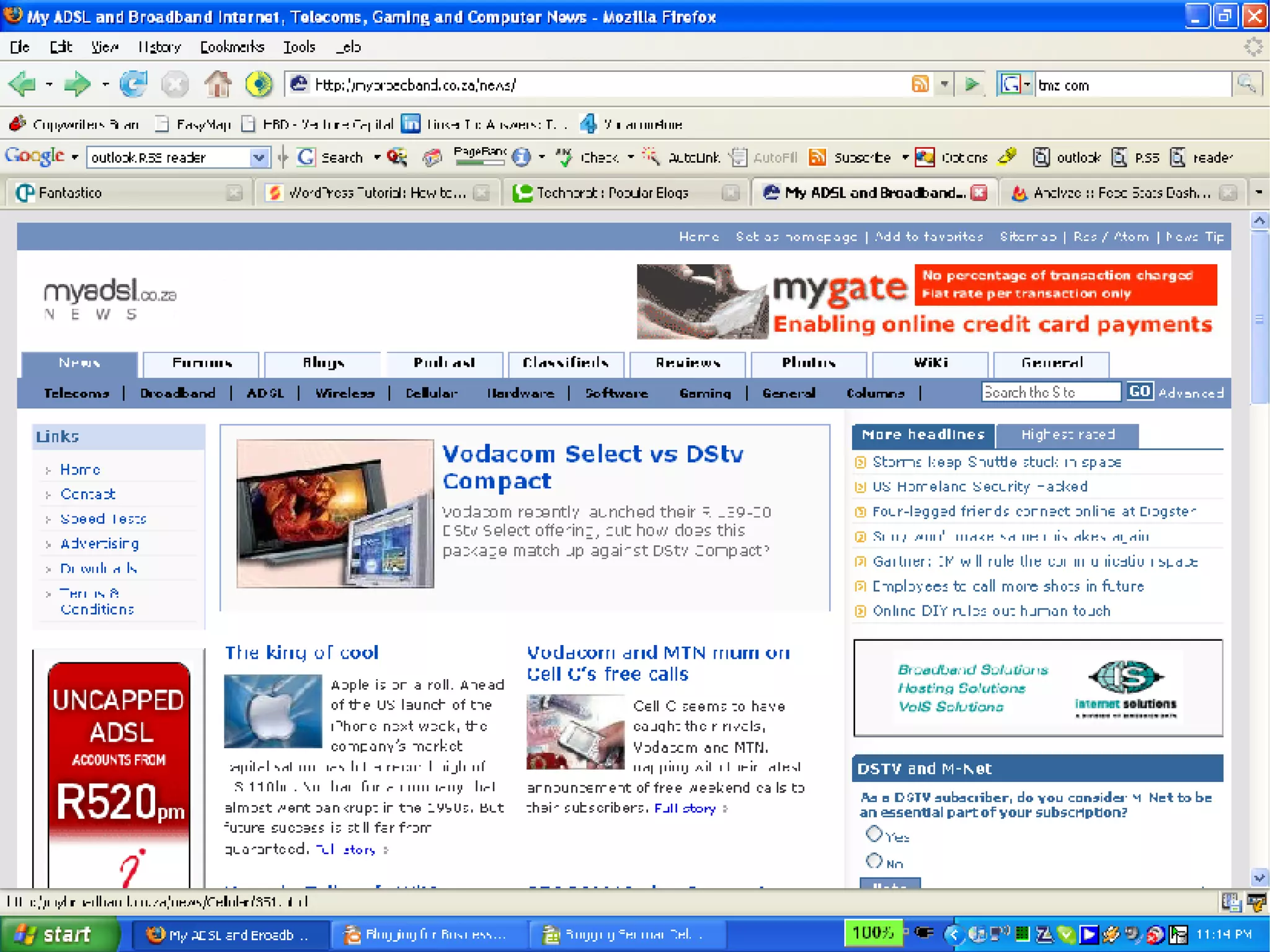
Task: Select the Yes radio button in poll
Action: coord(874,834)
